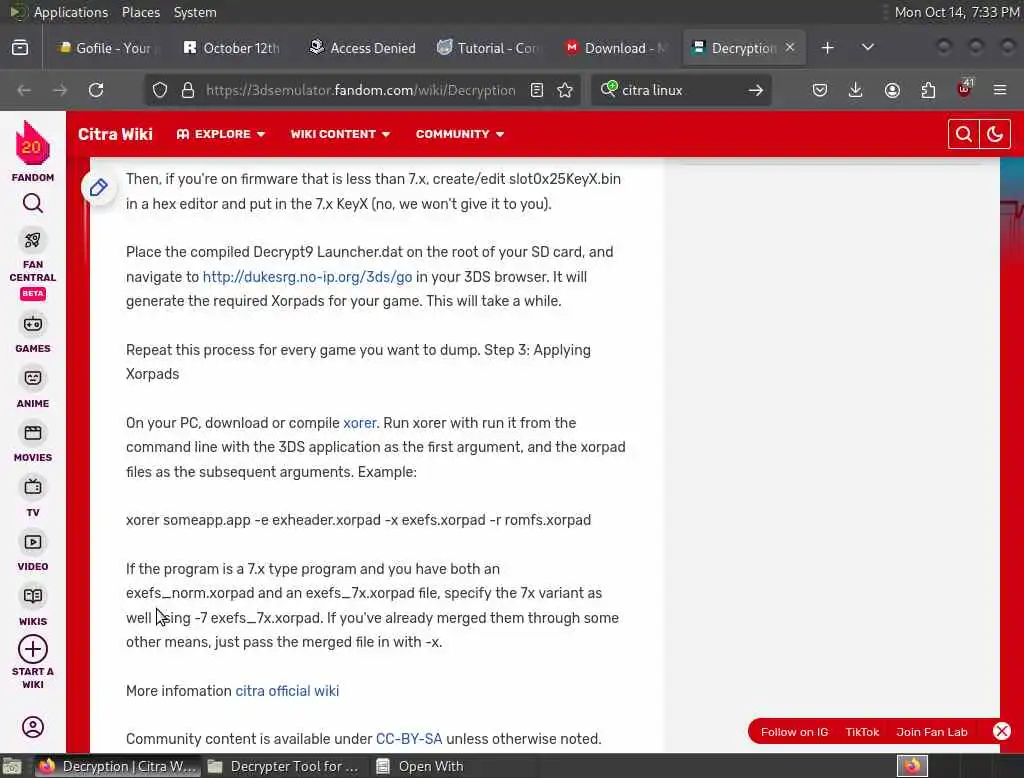
Task: Open the Movies sidebar icon
Action: [x=33, y=433]
